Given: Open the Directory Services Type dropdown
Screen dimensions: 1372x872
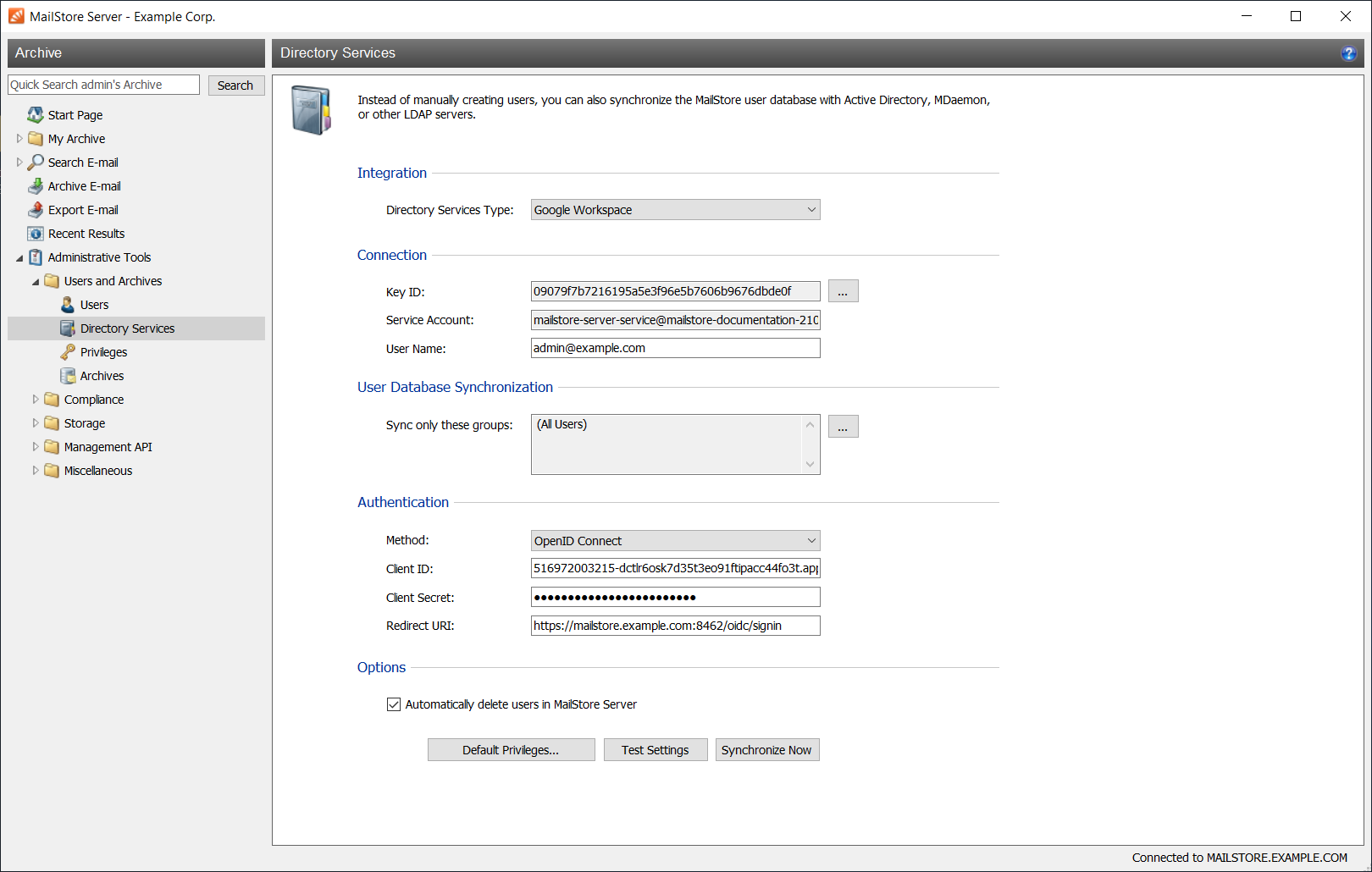Looking at the screenshot, I should click(675, 210).
